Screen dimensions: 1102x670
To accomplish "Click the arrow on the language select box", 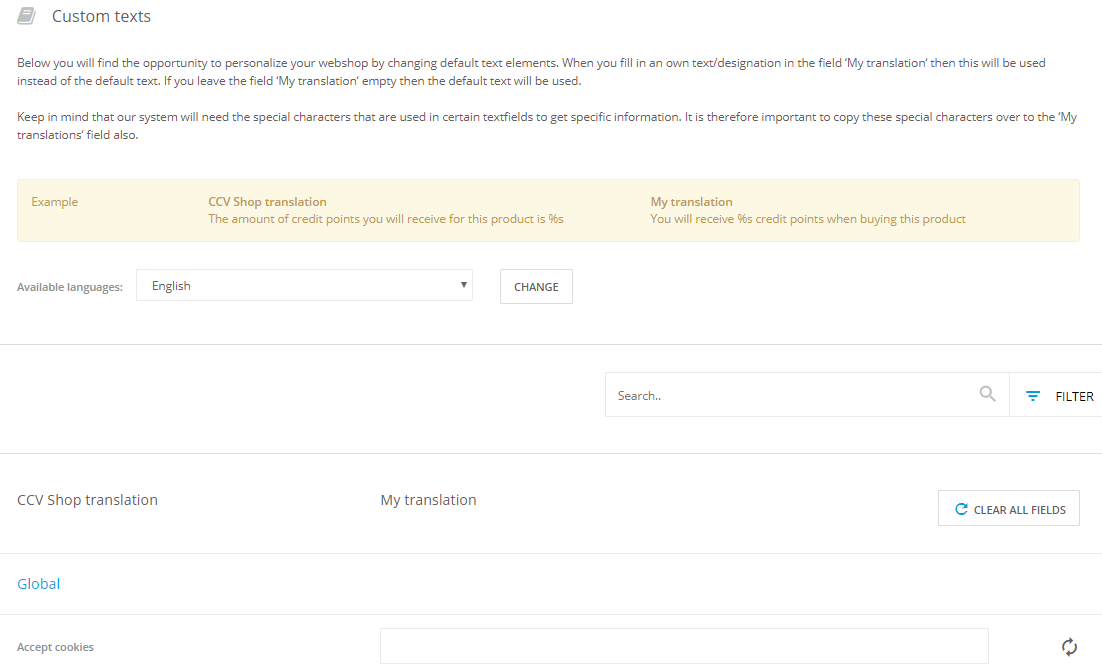I will coord(463,285).
